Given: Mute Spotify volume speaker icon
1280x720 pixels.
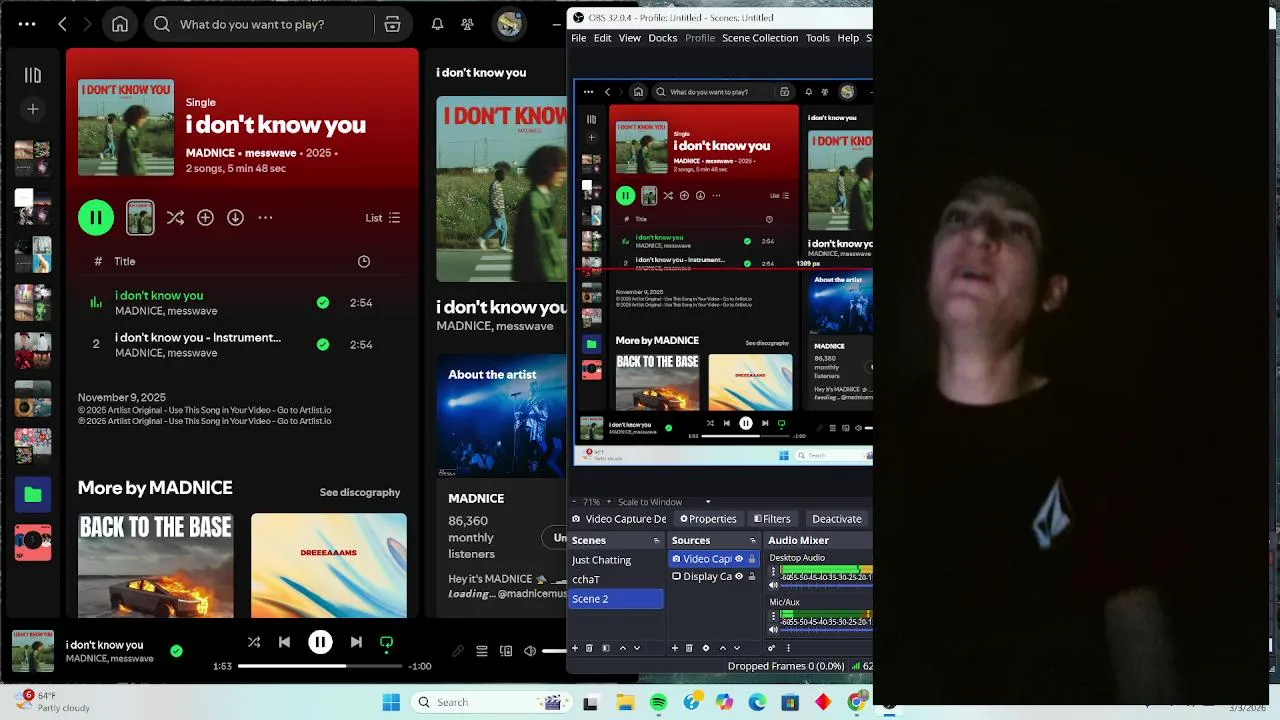Looking at the screenshot, I should tap(530, 651).
